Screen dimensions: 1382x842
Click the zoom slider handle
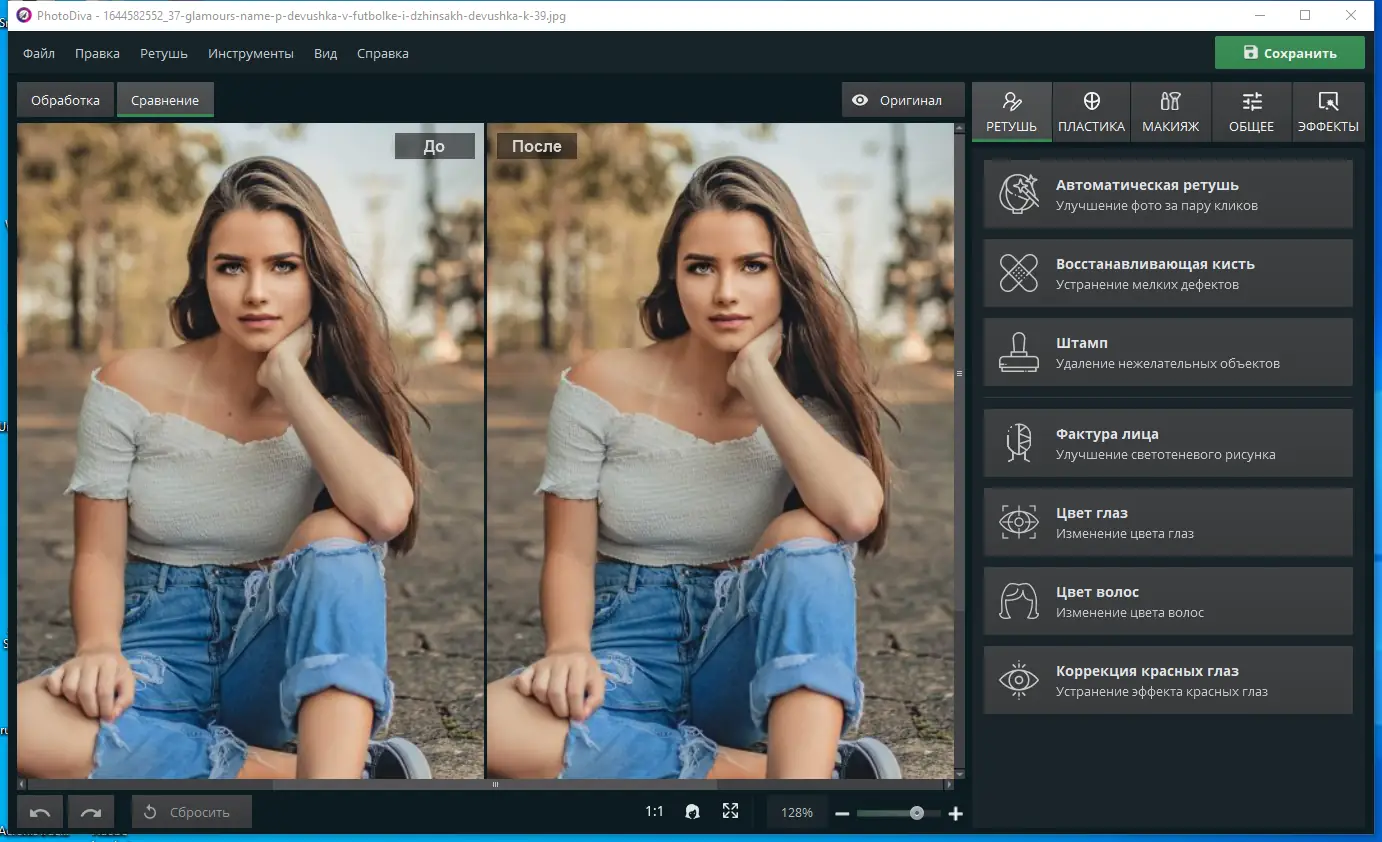pyautogui.click(x=917, y=813)
